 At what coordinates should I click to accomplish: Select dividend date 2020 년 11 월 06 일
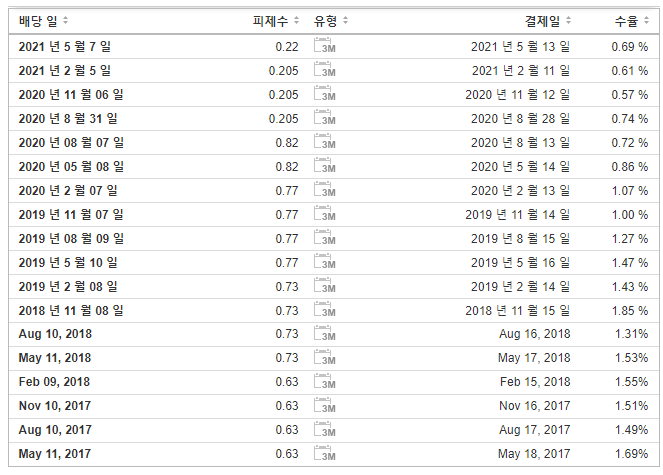click(x=71, y=95)
